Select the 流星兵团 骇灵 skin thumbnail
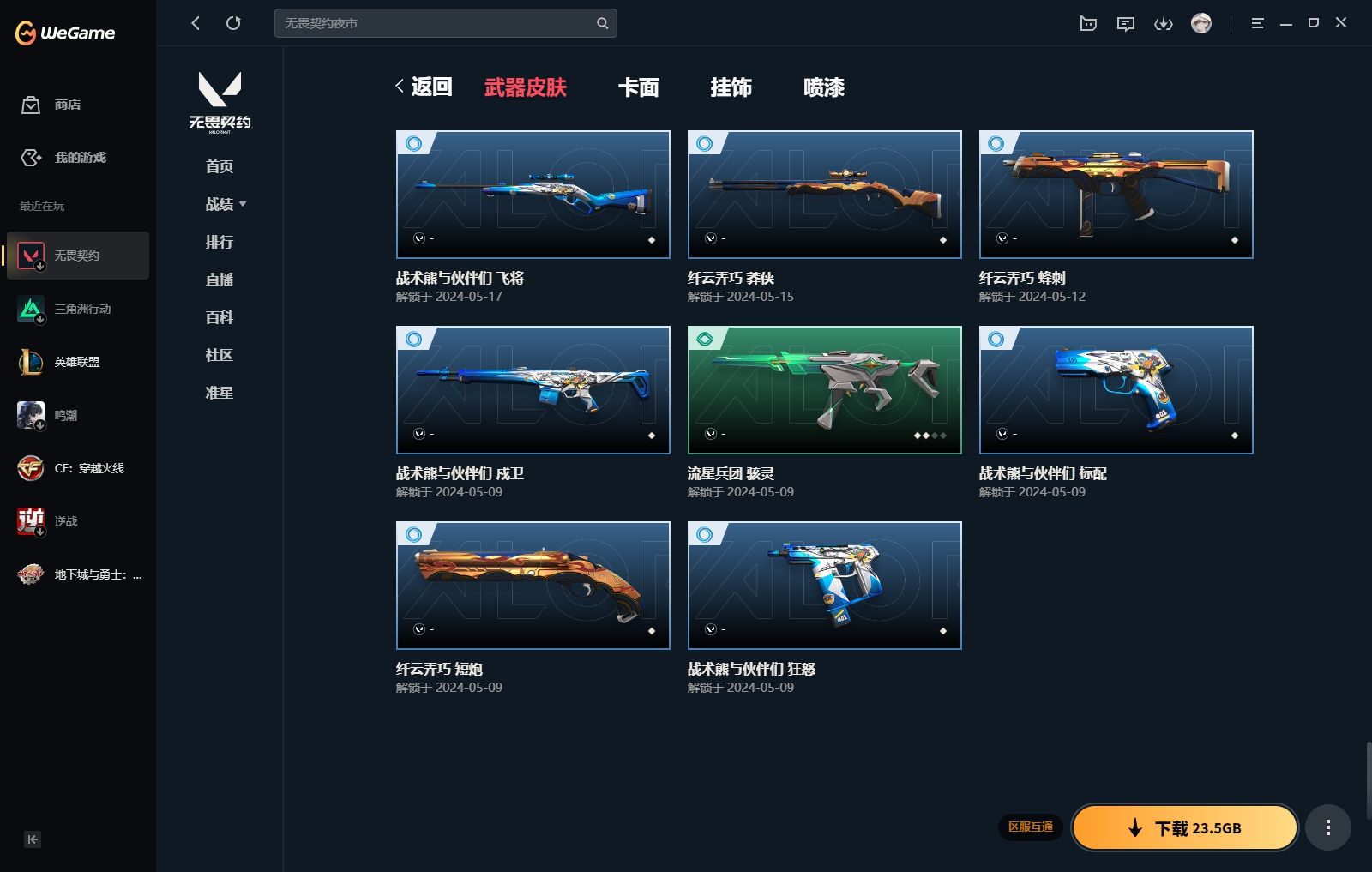 click(x=824, y=390)
